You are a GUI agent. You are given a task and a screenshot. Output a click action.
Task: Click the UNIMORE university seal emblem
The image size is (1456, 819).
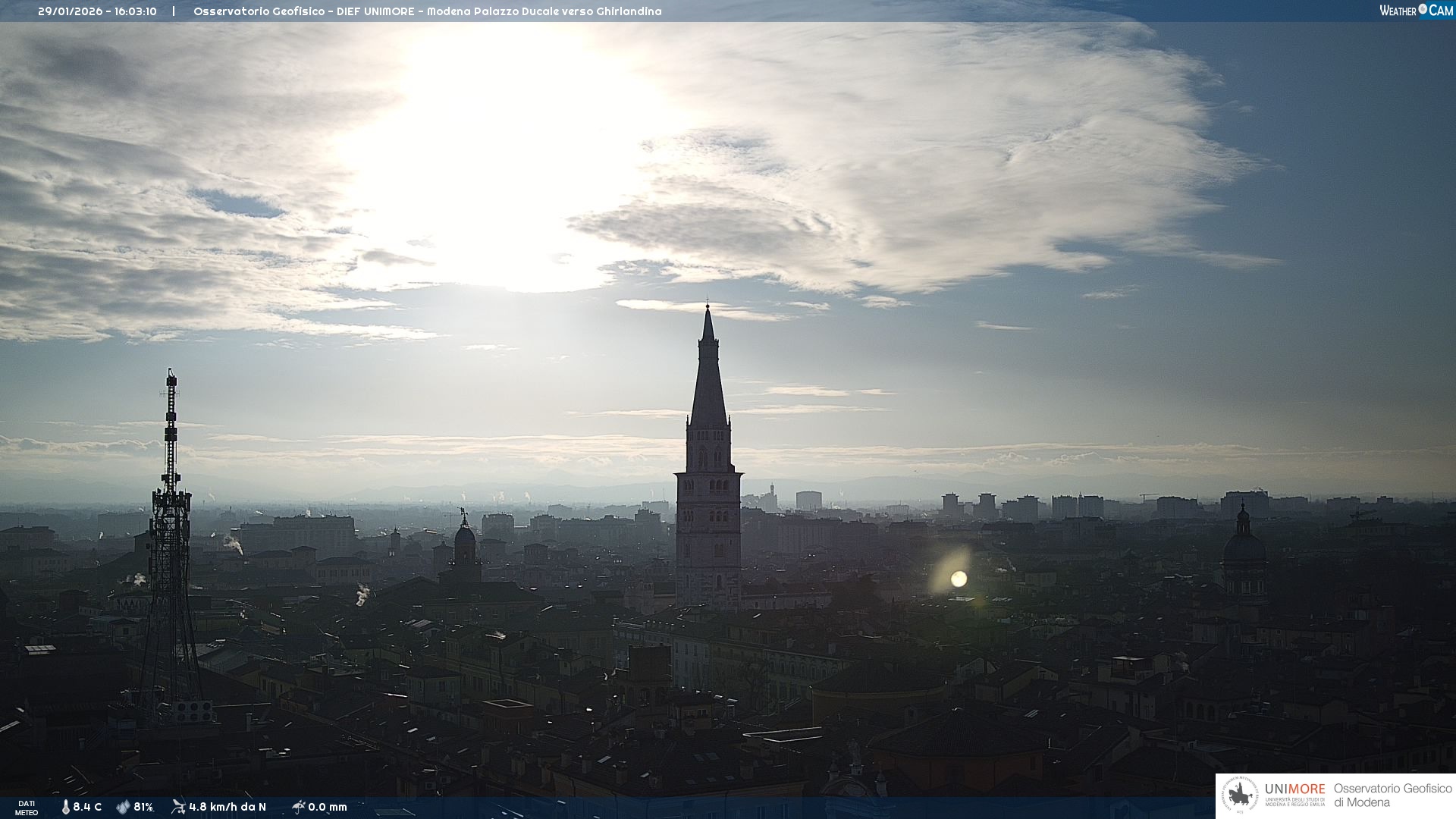point(1241,795)
